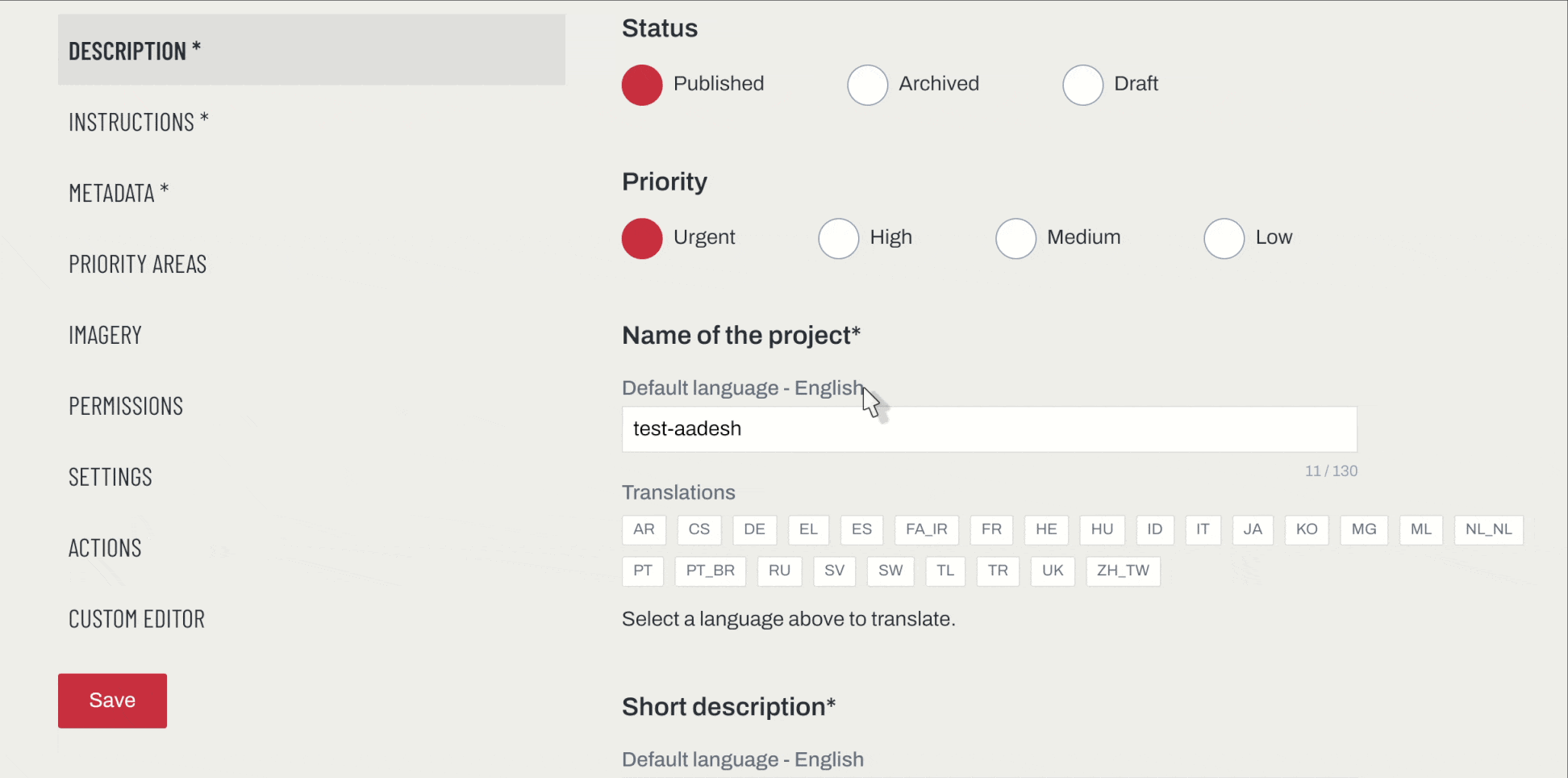
Task: Select the JA translation language
Action: (x=1253, y=529)
